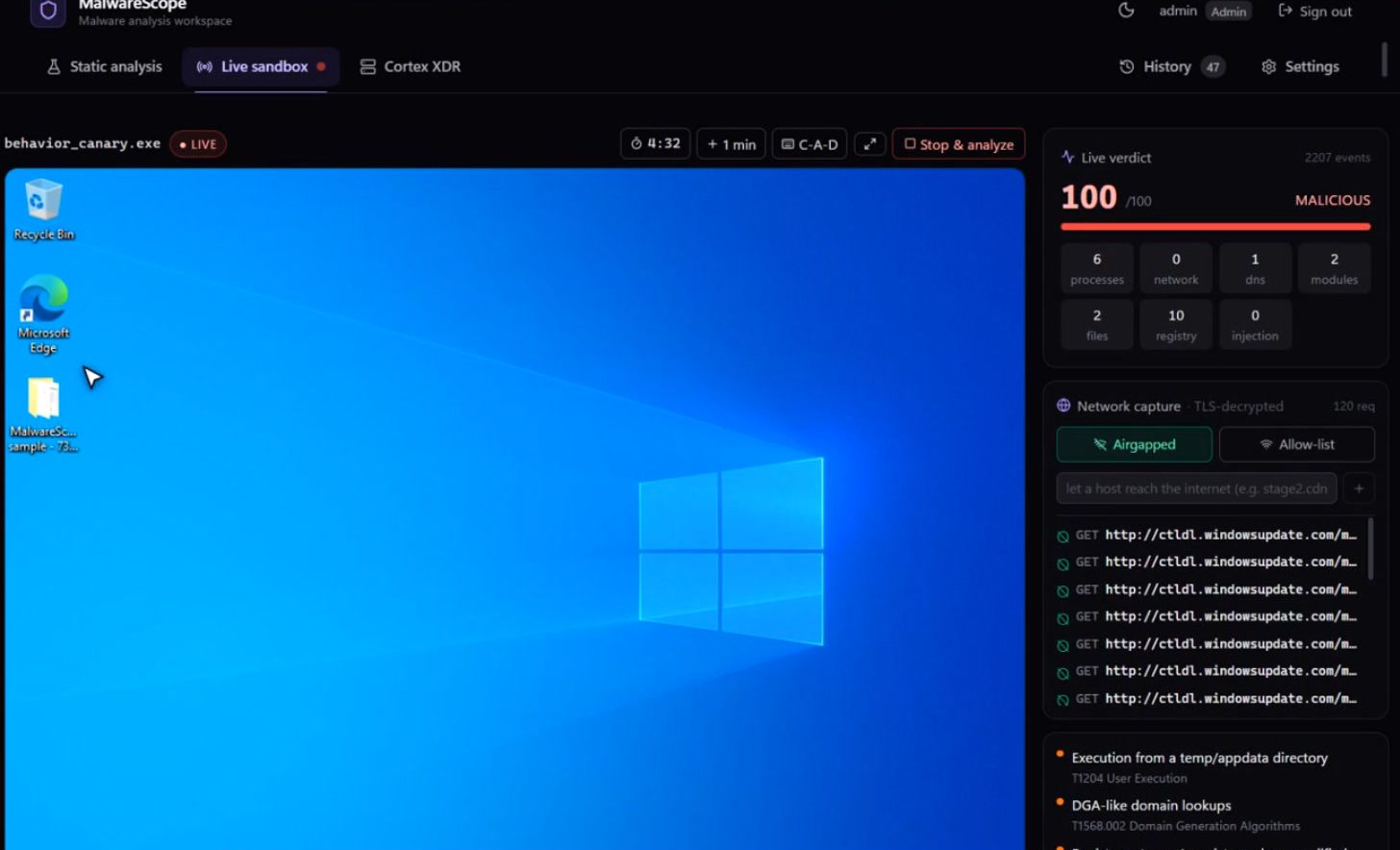Click the 2 modules stat tile
The image size is (1400, 850).
[x=1335, y=268]
